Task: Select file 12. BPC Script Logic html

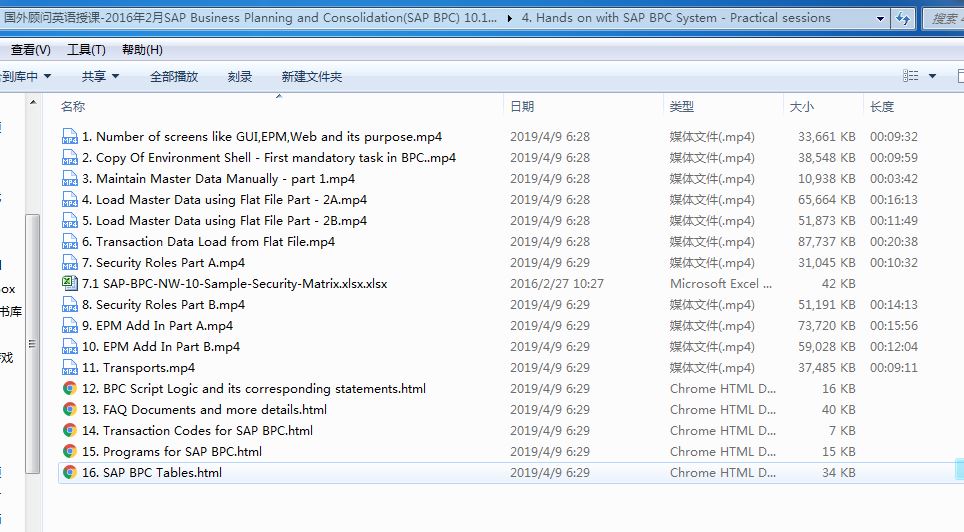Action: coord(254,389)
